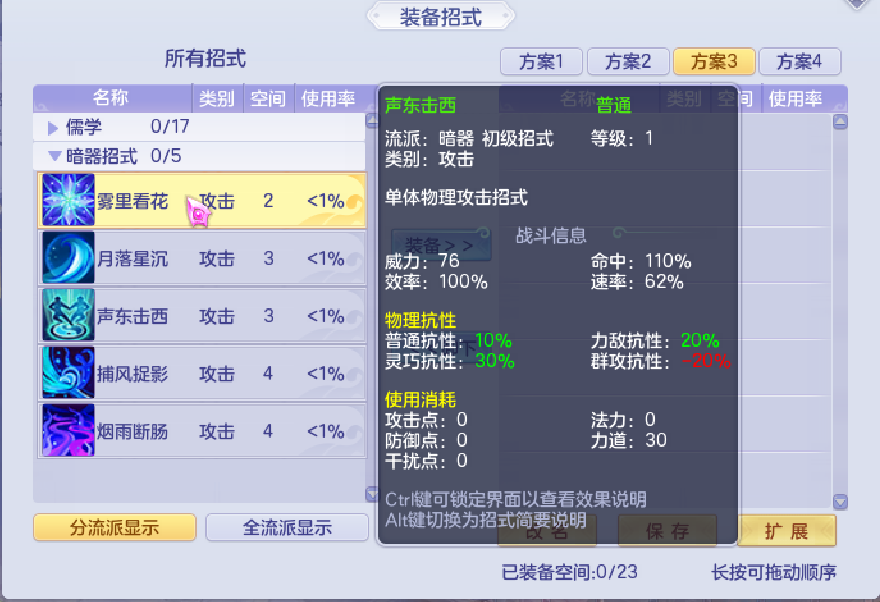Screen dimensions: 880x602
Task: Select the 月落星沉 row name
Action: click(x=132, y=258)
